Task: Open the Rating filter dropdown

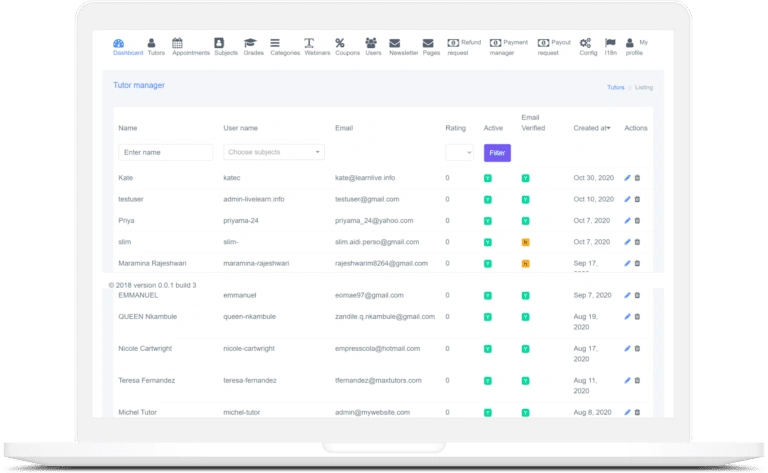Action: [459, 152]
